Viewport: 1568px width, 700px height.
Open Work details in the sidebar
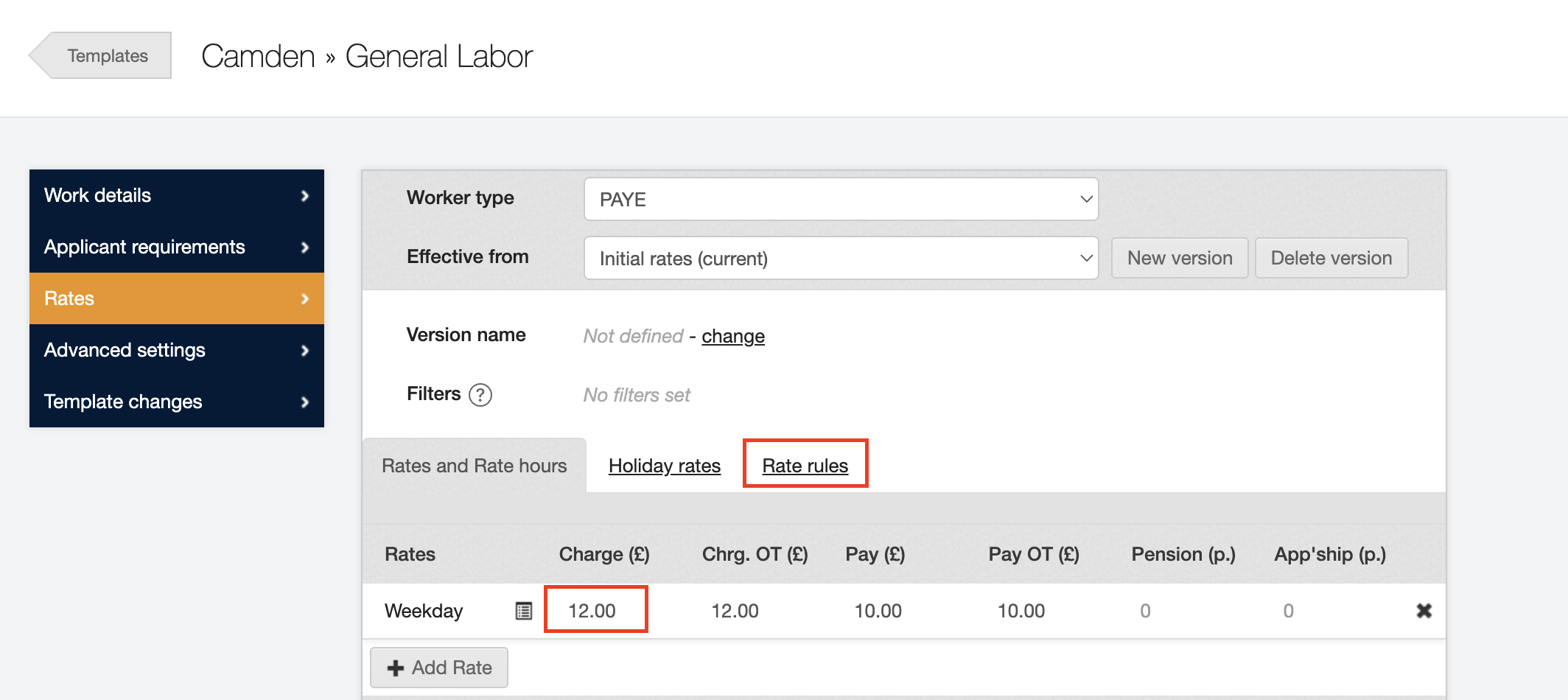[177, 195]
